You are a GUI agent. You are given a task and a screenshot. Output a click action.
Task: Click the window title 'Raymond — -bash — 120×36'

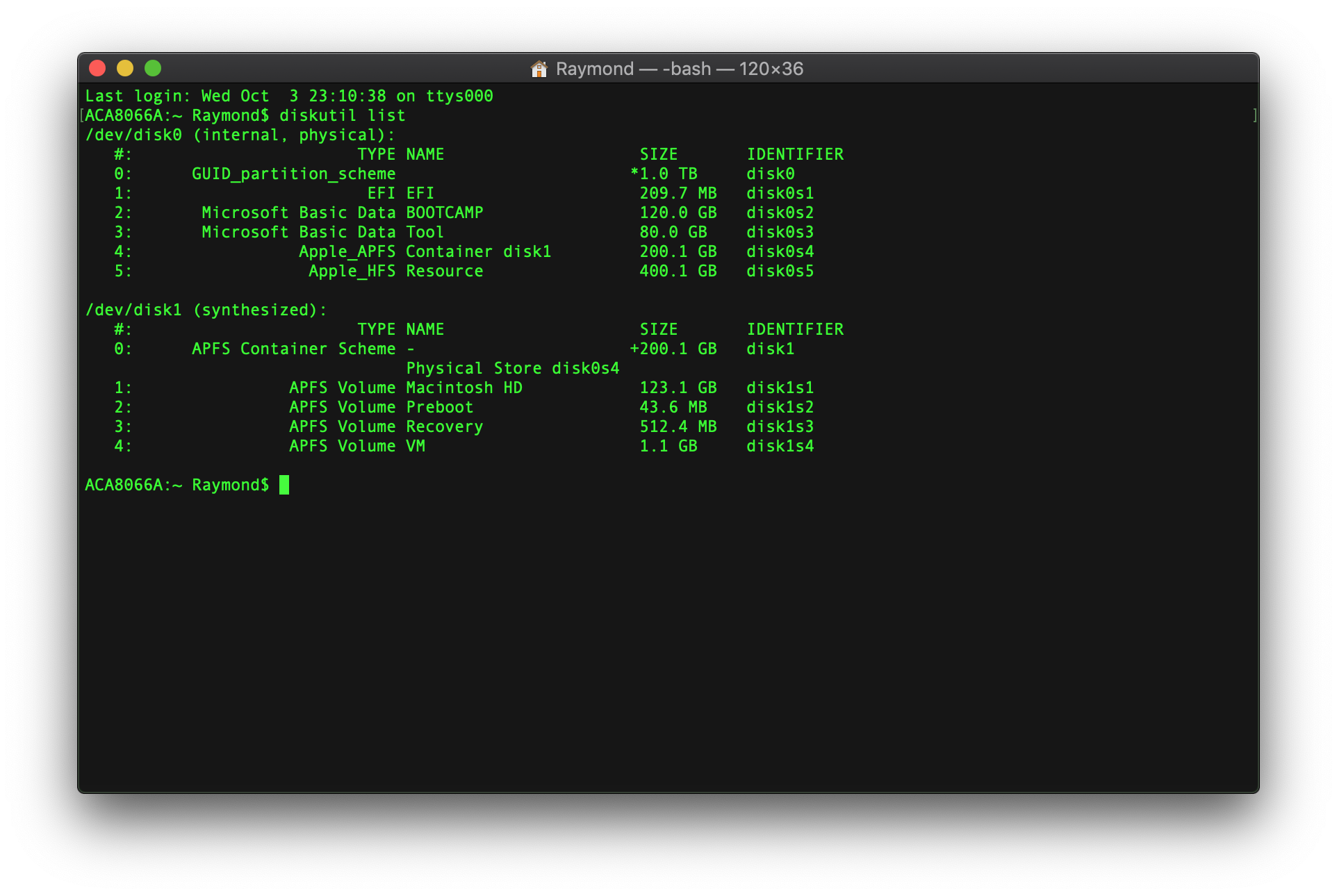[x=680, y=69]
